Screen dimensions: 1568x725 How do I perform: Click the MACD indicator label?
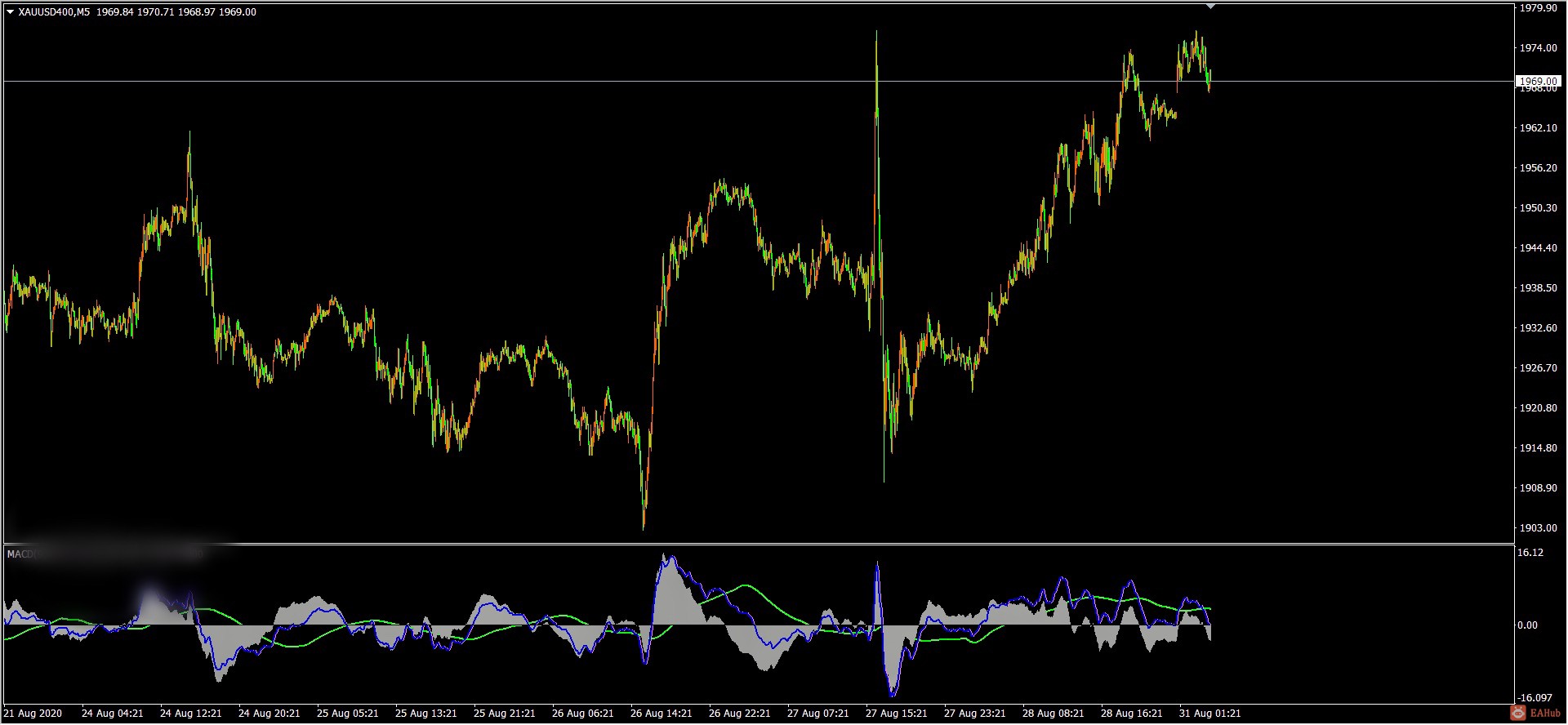click(x=20, y=554)
